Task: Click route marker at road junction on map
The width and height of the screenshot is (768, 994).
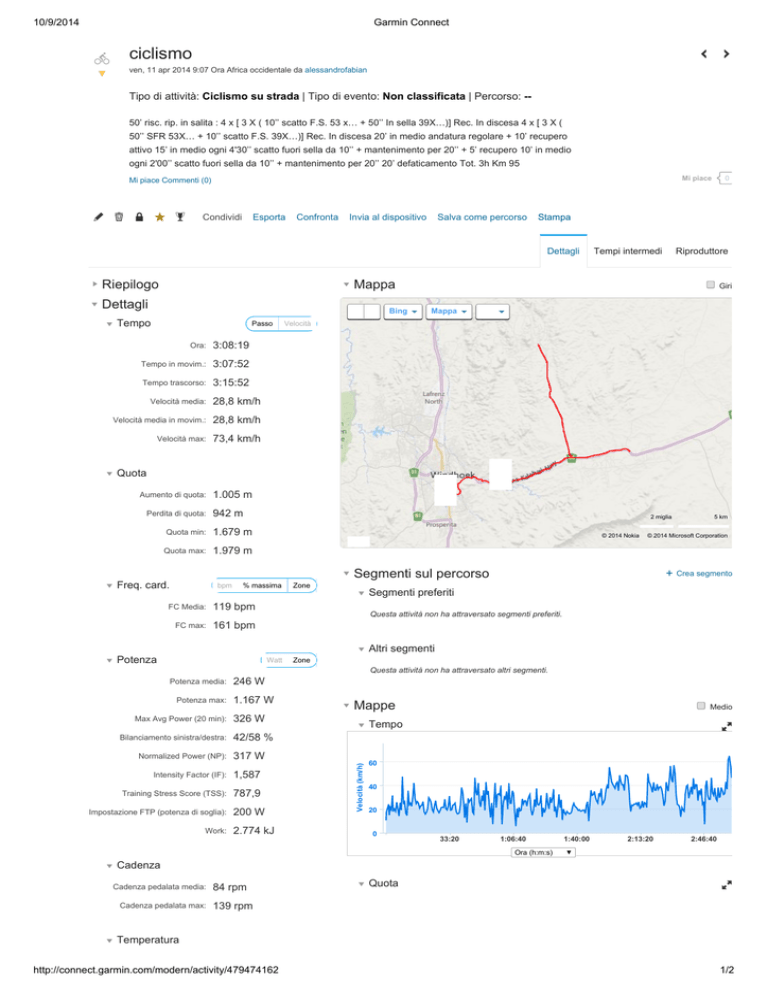Action: (571, 458)
